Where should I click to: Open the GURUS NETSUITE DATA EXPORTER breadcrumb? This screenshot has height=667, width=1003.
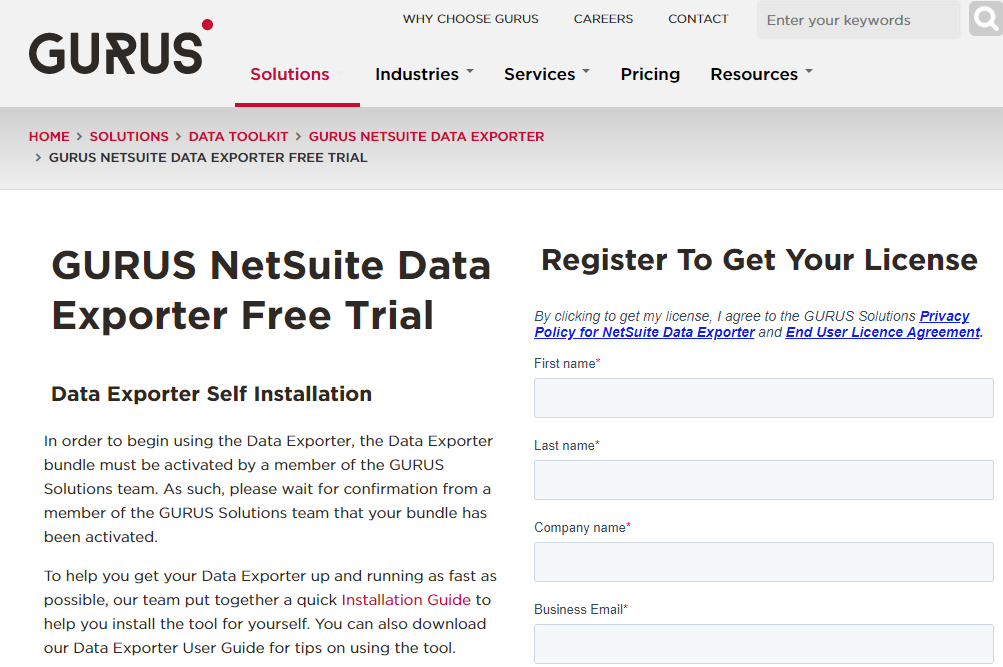point(426,136)
